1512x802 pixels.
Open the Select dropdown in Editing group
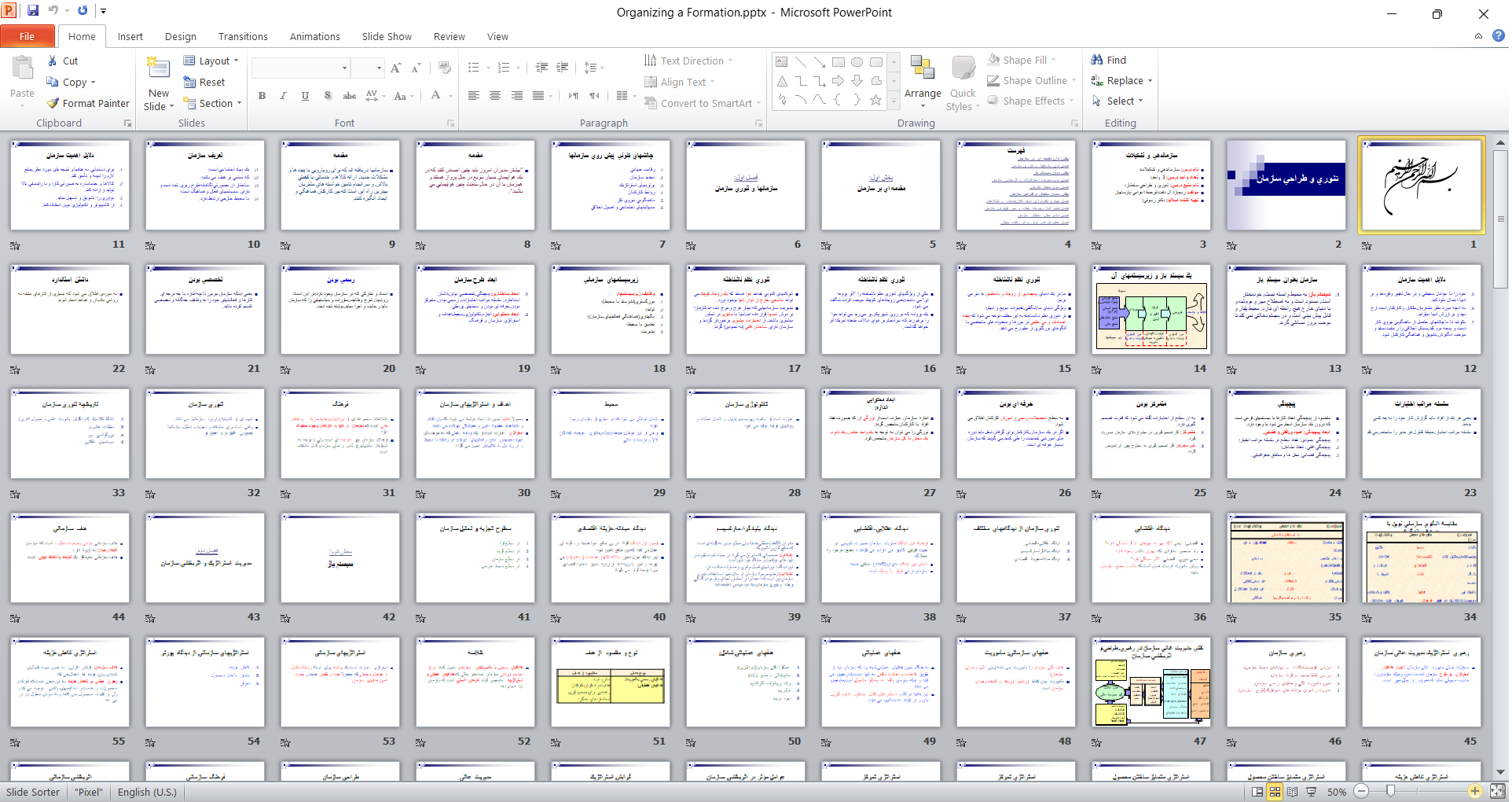click(1117, 101)
